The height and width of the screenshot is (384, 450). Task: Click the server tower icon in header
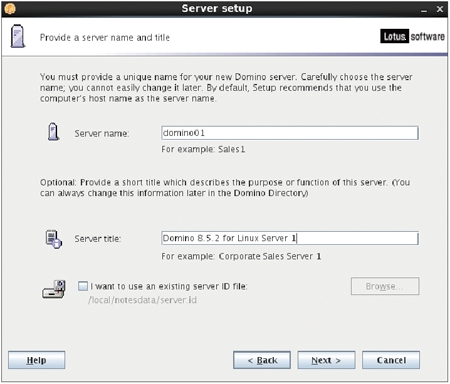click(18, 36)
